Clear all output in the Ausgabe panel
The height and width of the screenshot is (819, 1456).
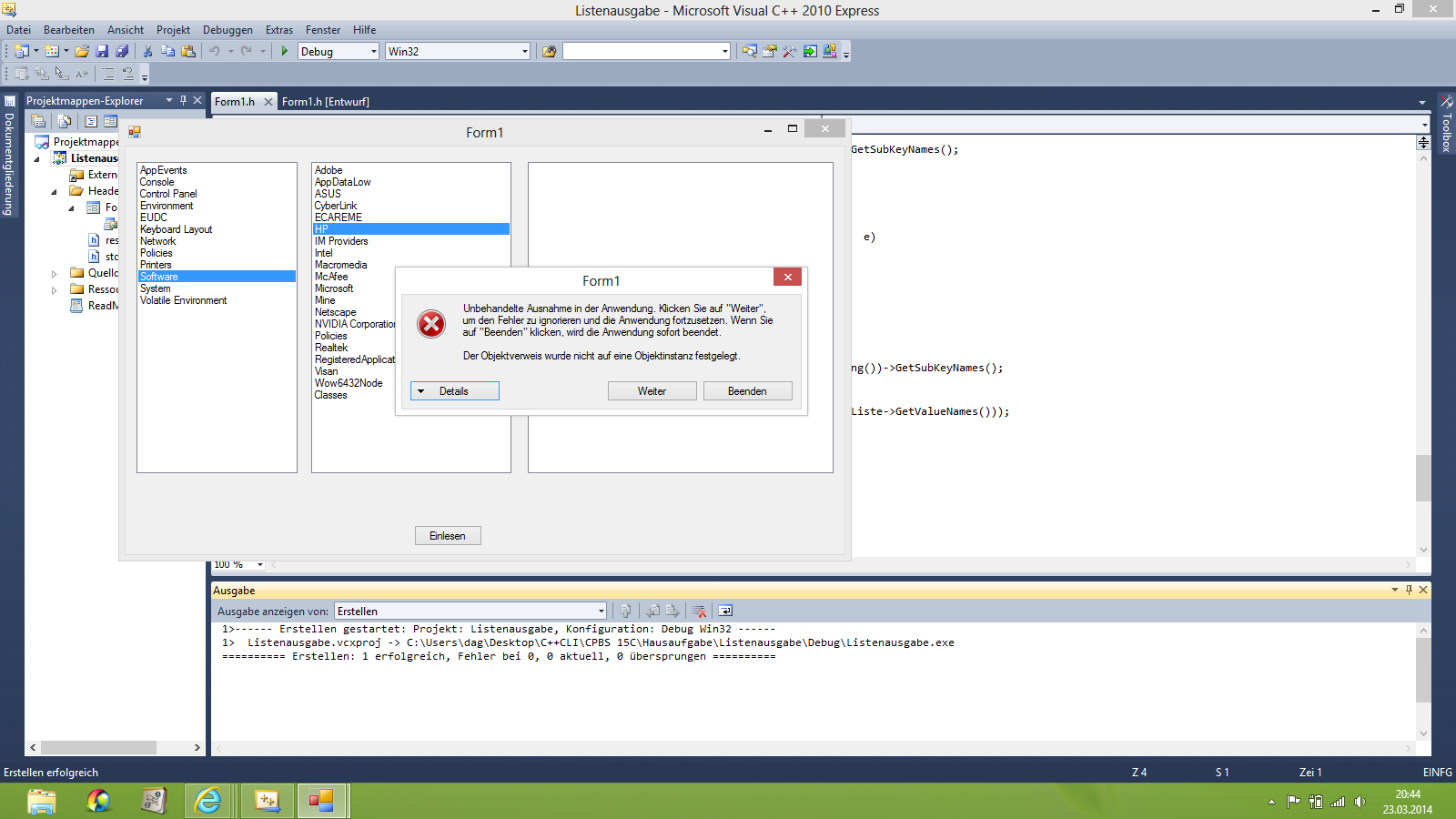[699, 611]
